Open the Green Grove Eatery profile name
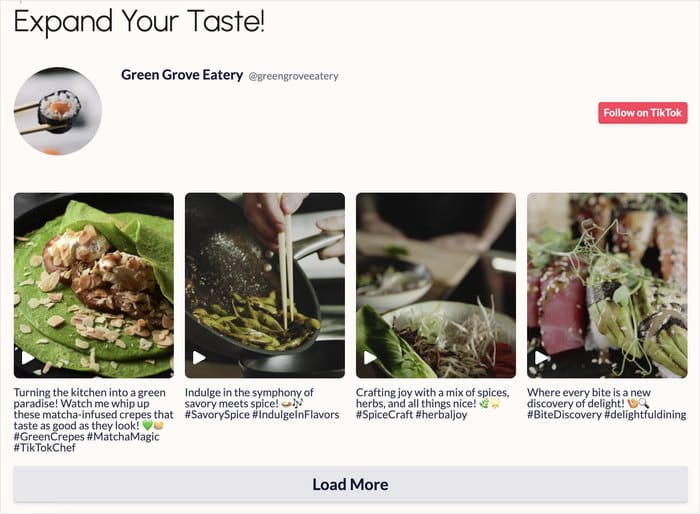 click(x=181, y=75)
